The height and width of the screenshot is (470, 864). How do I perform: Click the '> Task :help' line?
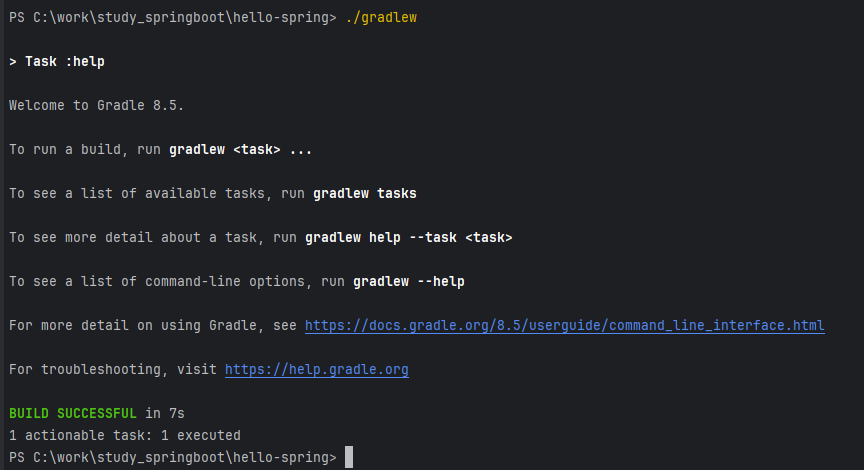click(x=57, y=62)
